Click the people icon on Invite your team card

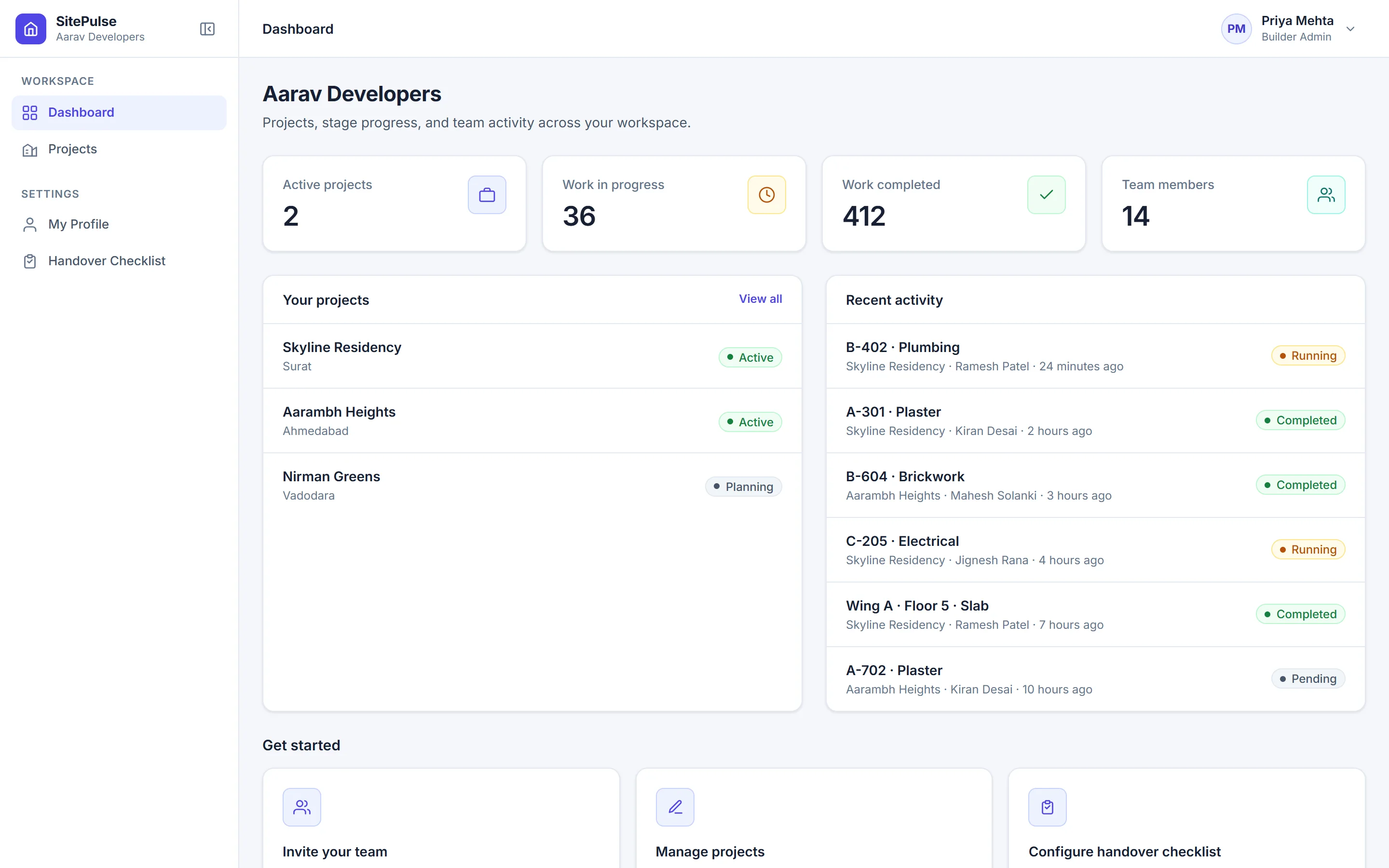(302, 807)
